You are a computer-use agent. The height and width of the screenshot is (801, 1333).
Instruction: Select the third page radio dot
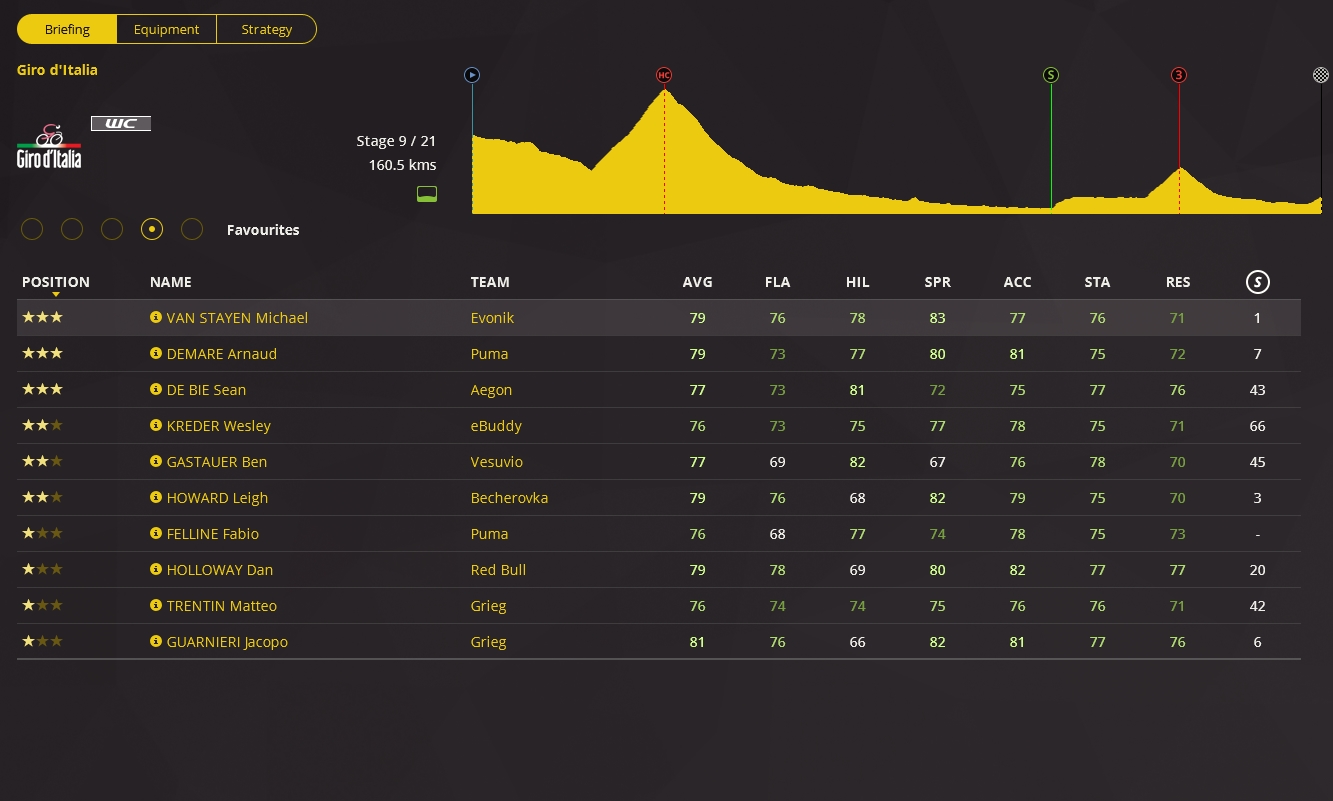point(112,229)
